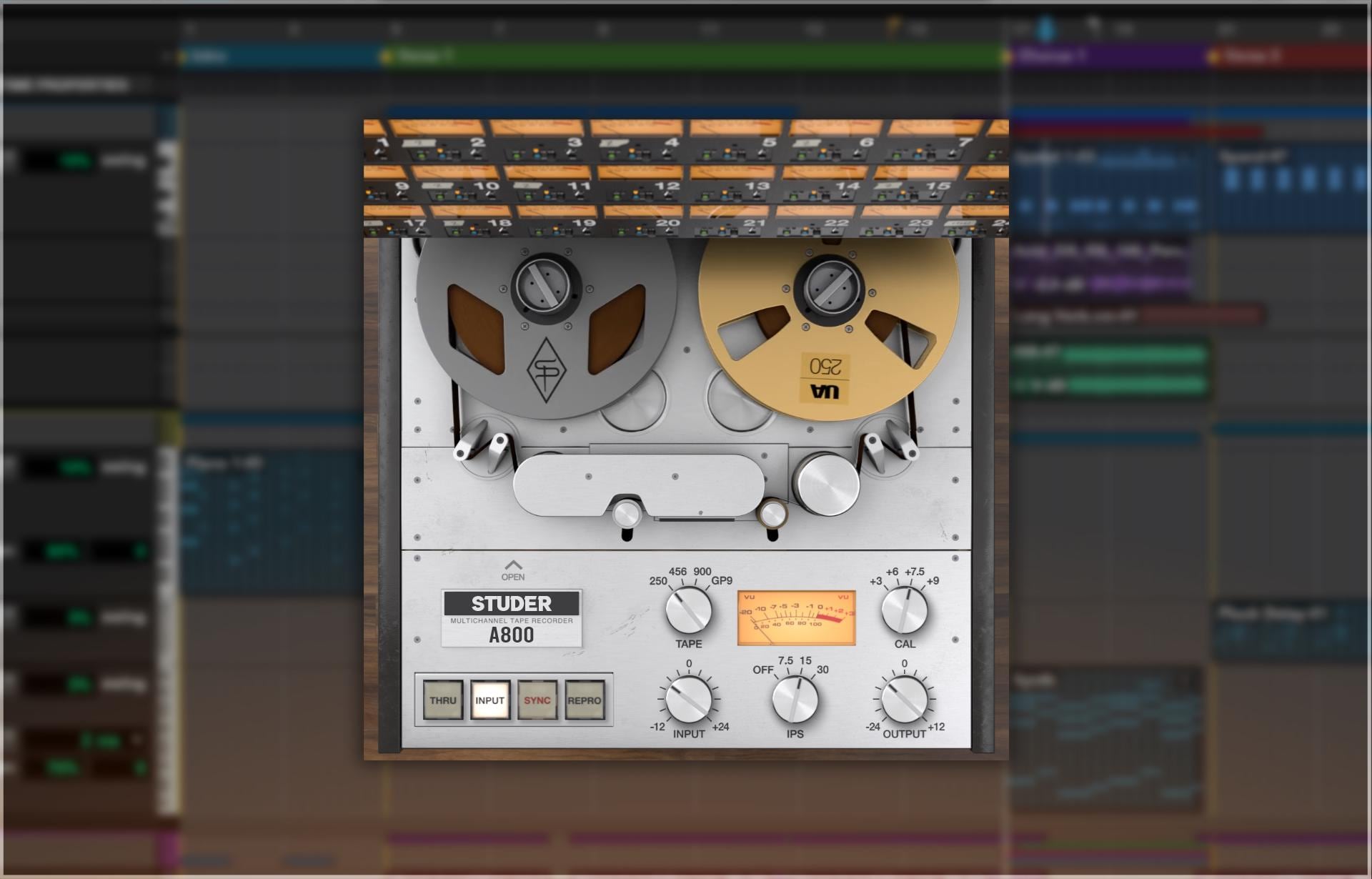Viewport: 1372px width, 879px height.
Task: Click the large capstan roller knob
Action: coord(828,485)
